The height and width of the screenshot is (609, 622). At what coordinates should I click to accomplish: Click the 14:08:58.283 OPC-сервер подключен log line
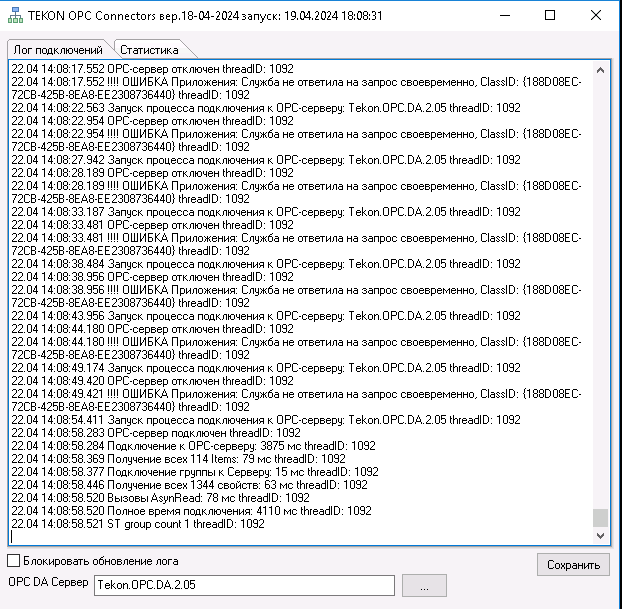click(152, 433)
